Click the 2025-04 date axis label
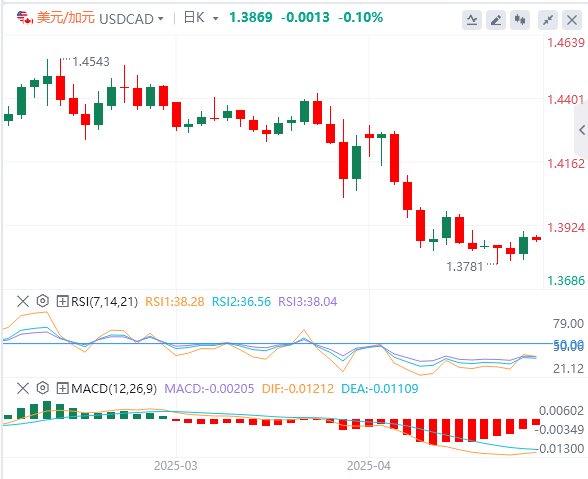 pyautogui.click(x=369, y=466)
